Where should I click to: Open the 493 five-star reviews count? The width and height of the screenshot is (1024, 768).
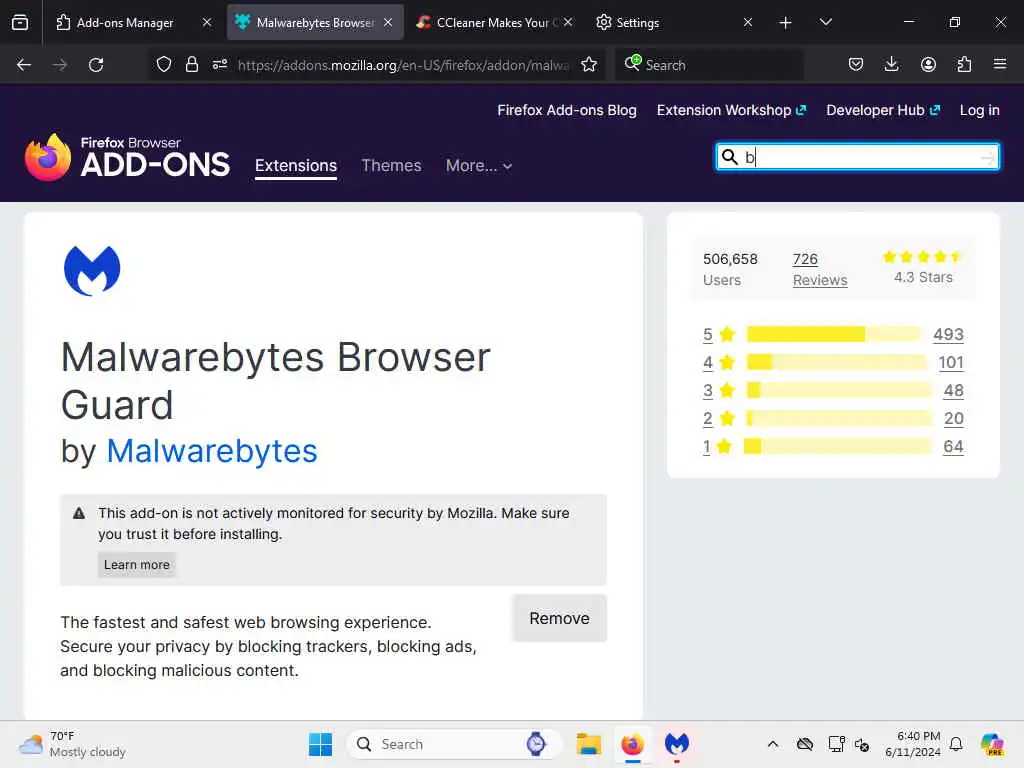(948, 334)
